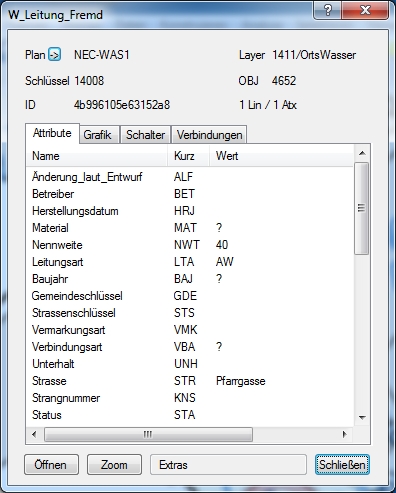Click the Leitungsart value AW

click(x=225, y=262)
